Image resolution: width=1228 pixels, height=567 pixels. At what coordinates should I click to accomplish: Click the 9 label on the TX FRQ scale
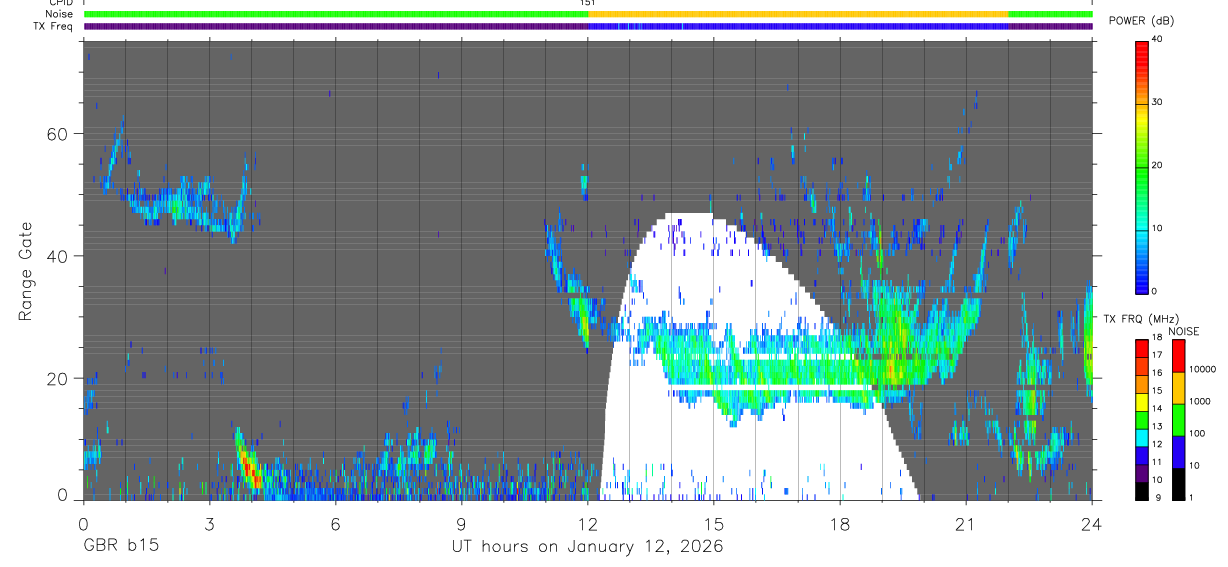coord(1159,497)
